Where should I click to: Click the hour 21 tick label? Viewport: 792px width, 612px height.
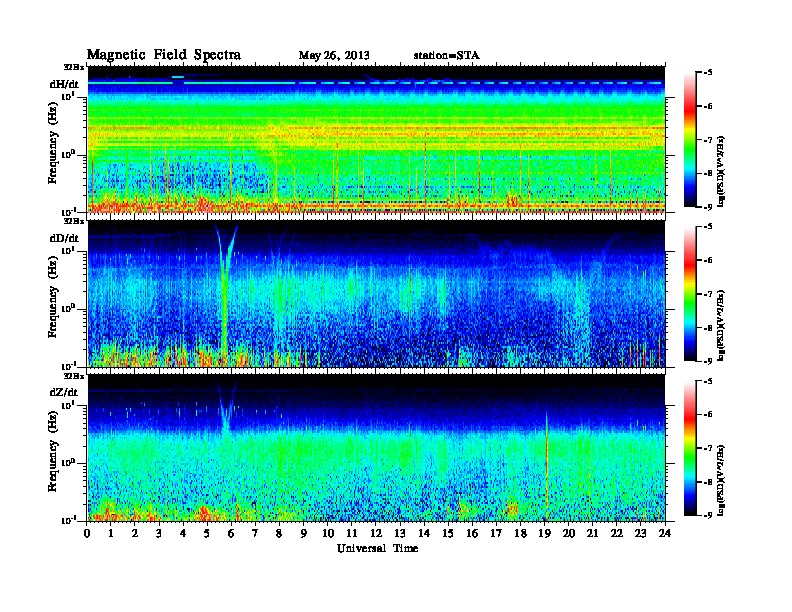(592, 533)
